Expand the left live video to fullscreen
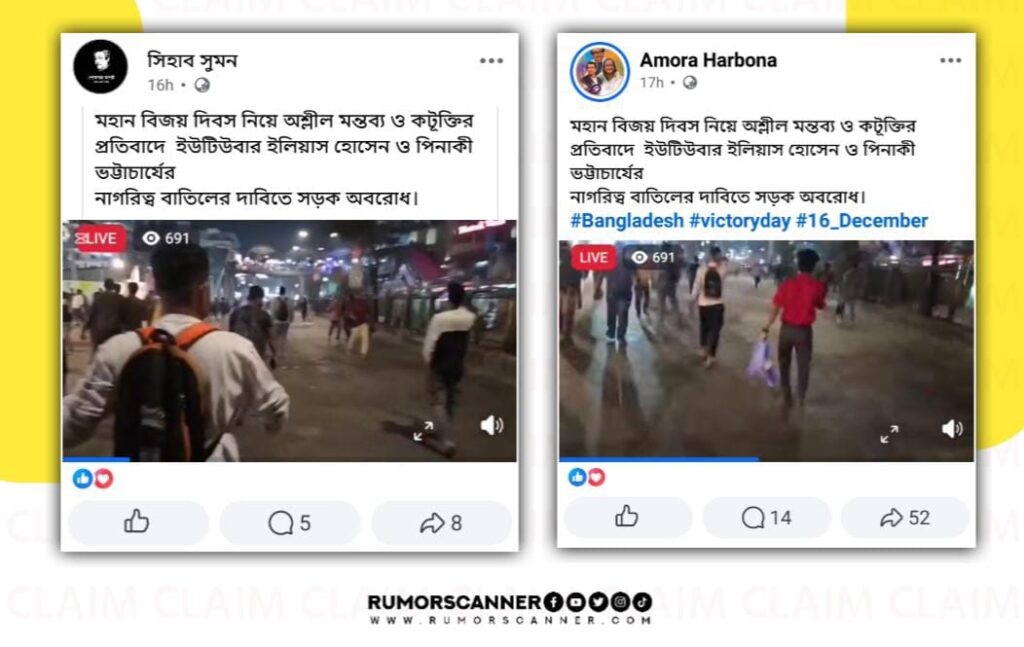The width and height of the screenshot is (1024, 647). pos(423,431)
